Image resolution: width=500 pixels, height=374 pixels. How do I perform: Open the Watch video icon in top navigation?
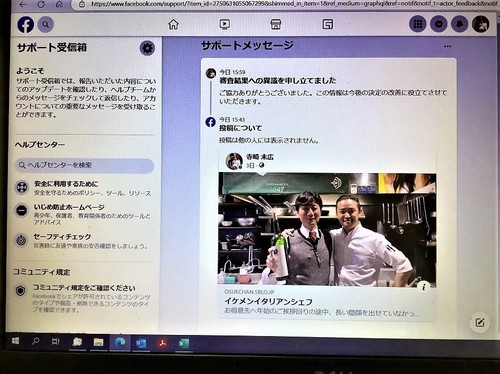[225, 24]
